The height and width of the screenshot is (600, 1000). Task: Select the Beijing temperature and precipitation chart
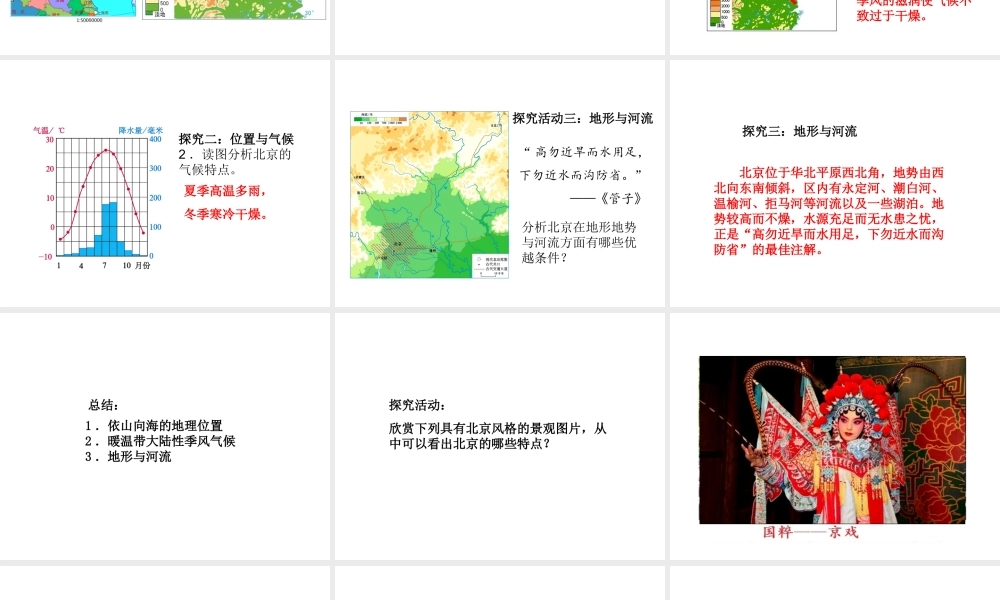pos(98,198)
